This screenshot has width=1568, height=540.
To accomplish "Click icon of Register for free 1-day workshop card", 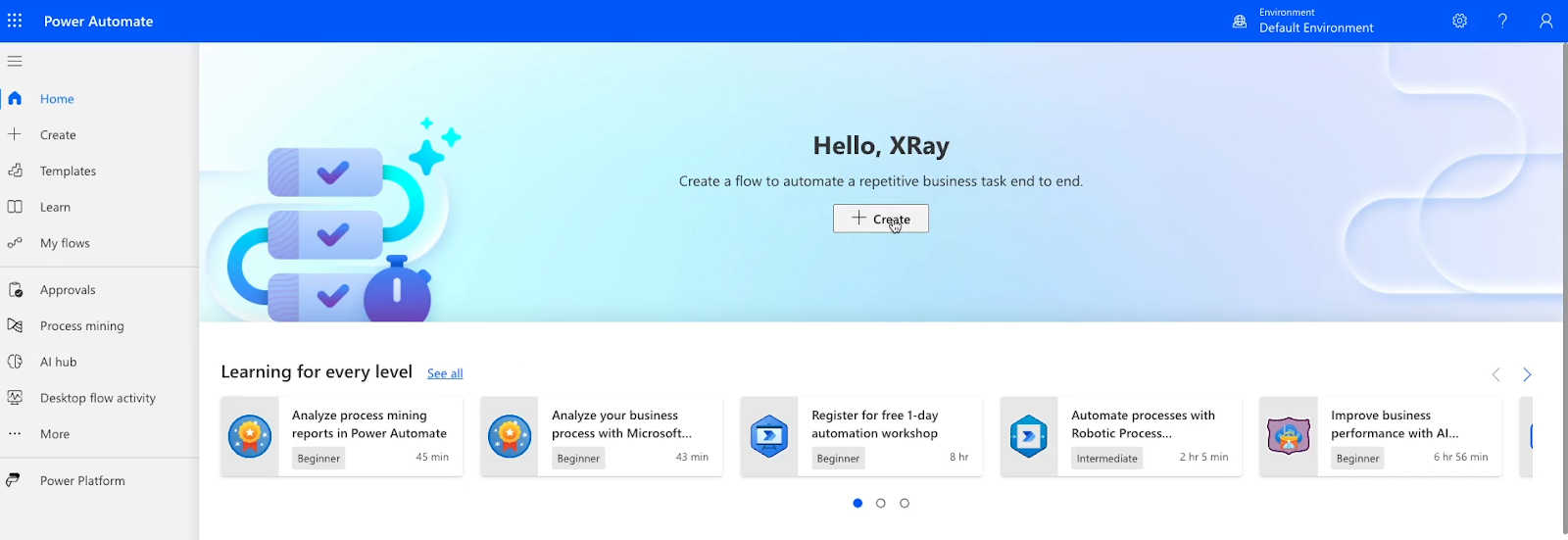I will [769, 436].
